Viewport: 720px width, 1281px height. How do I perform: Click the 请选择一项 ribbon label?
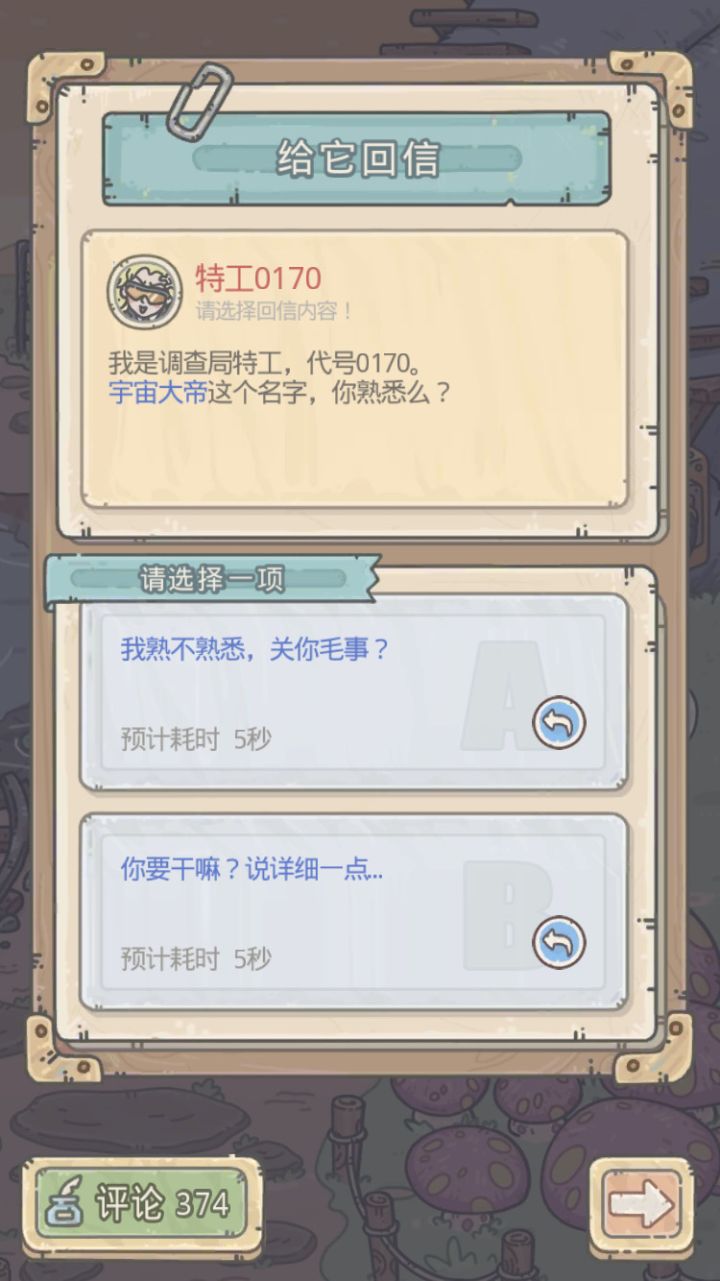coord(212,579)
